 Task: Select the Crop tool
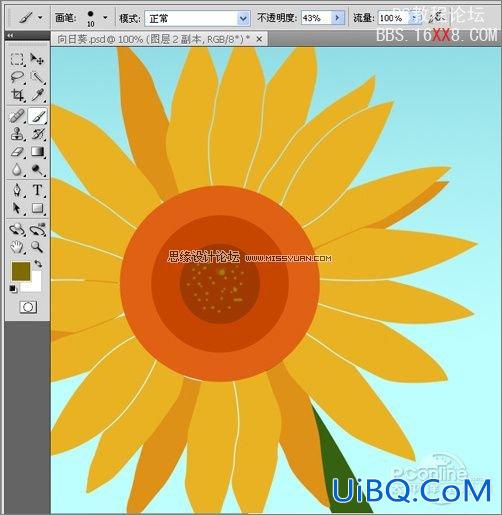pos(17,95)
